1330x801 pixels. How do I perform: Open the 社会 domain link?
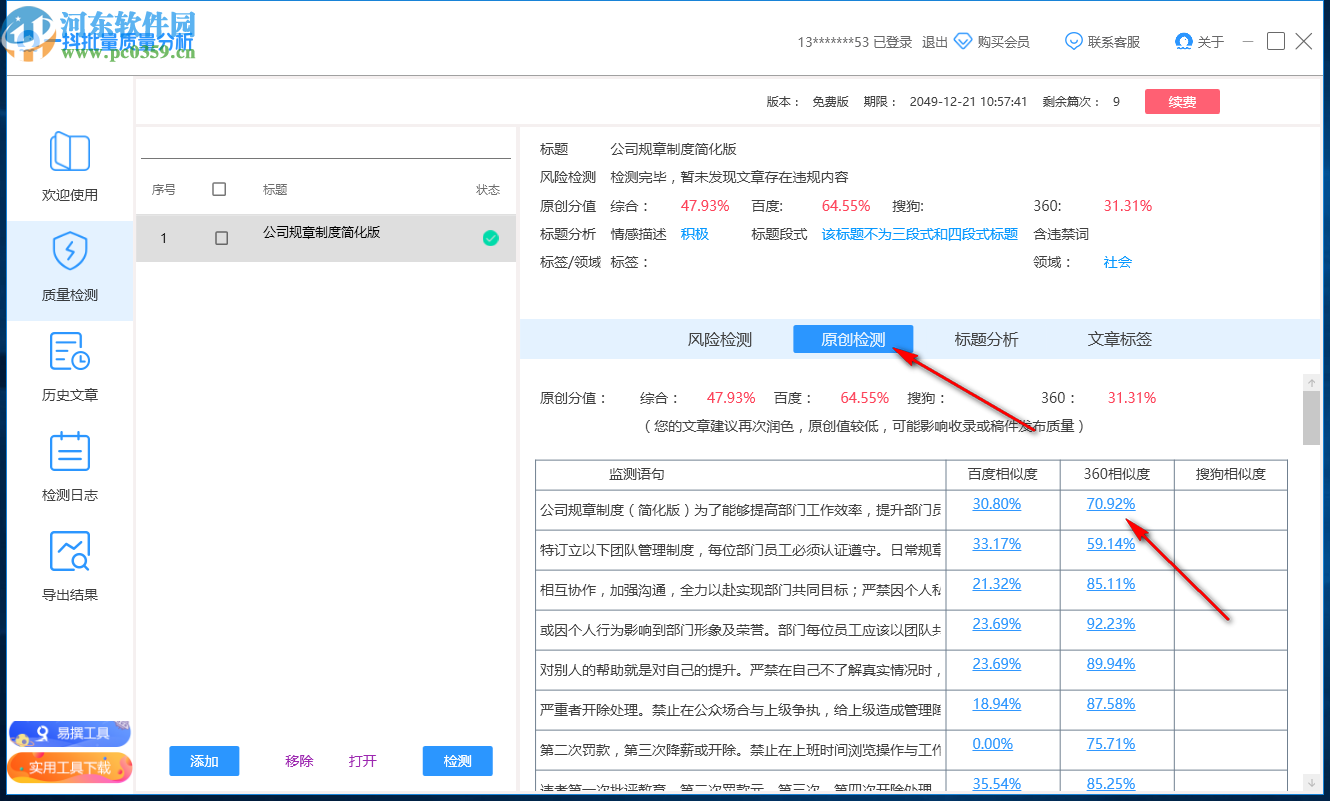[1117, 262]
